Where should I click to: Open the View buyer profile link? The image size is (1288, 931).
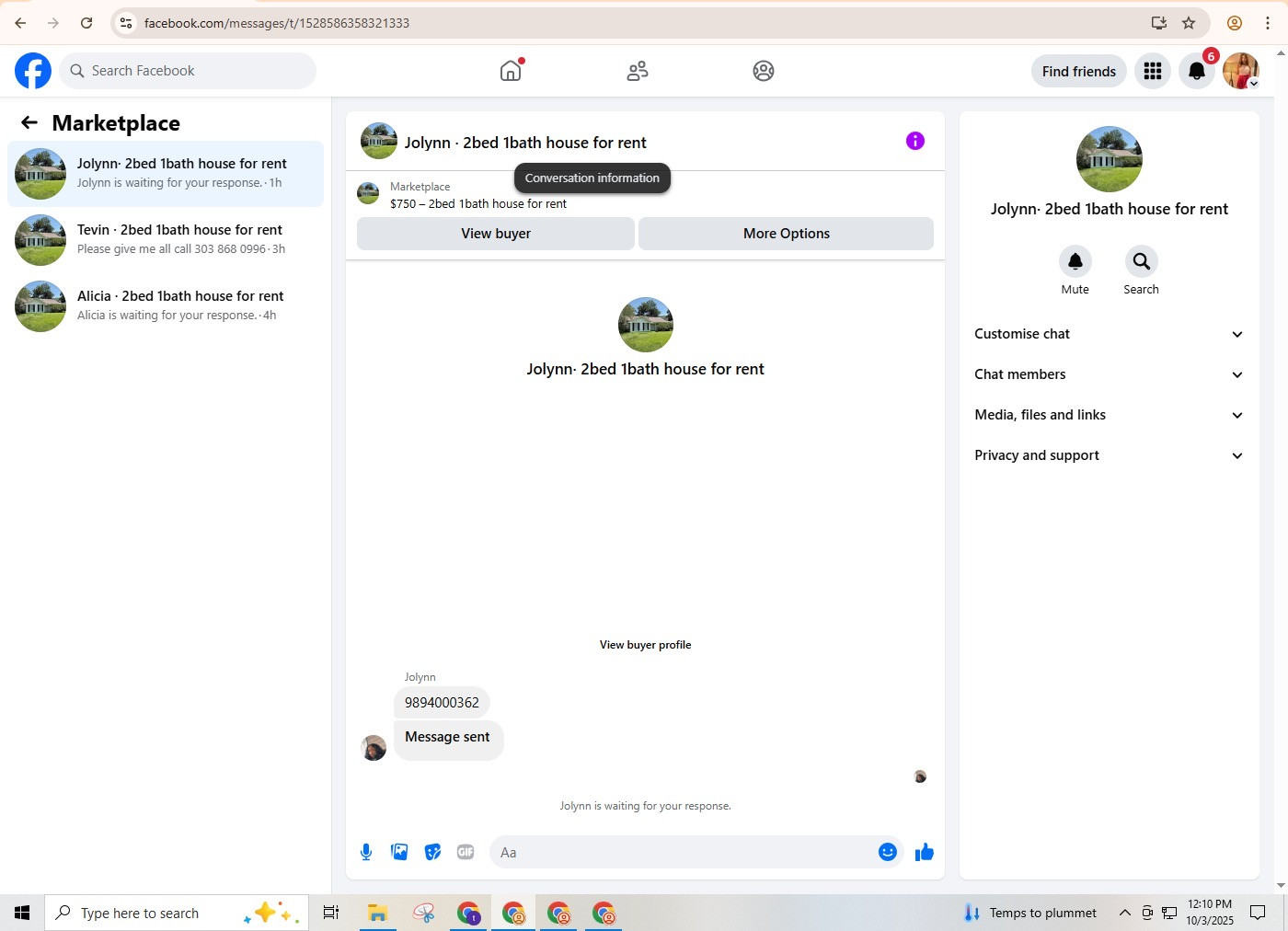pos(646,645)
